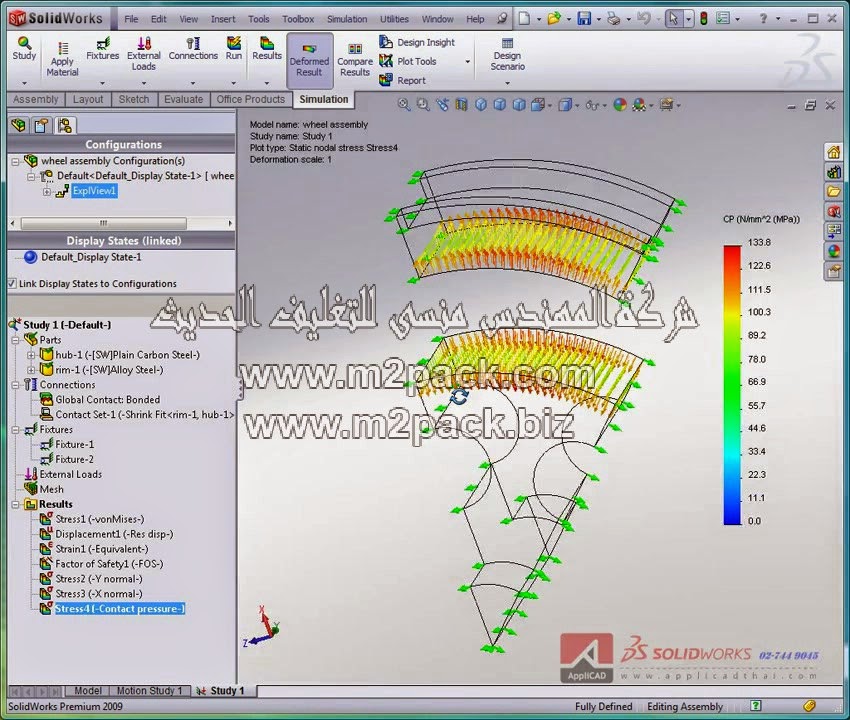Open the File Explorer folder icon in the task pane

[834, 191]
